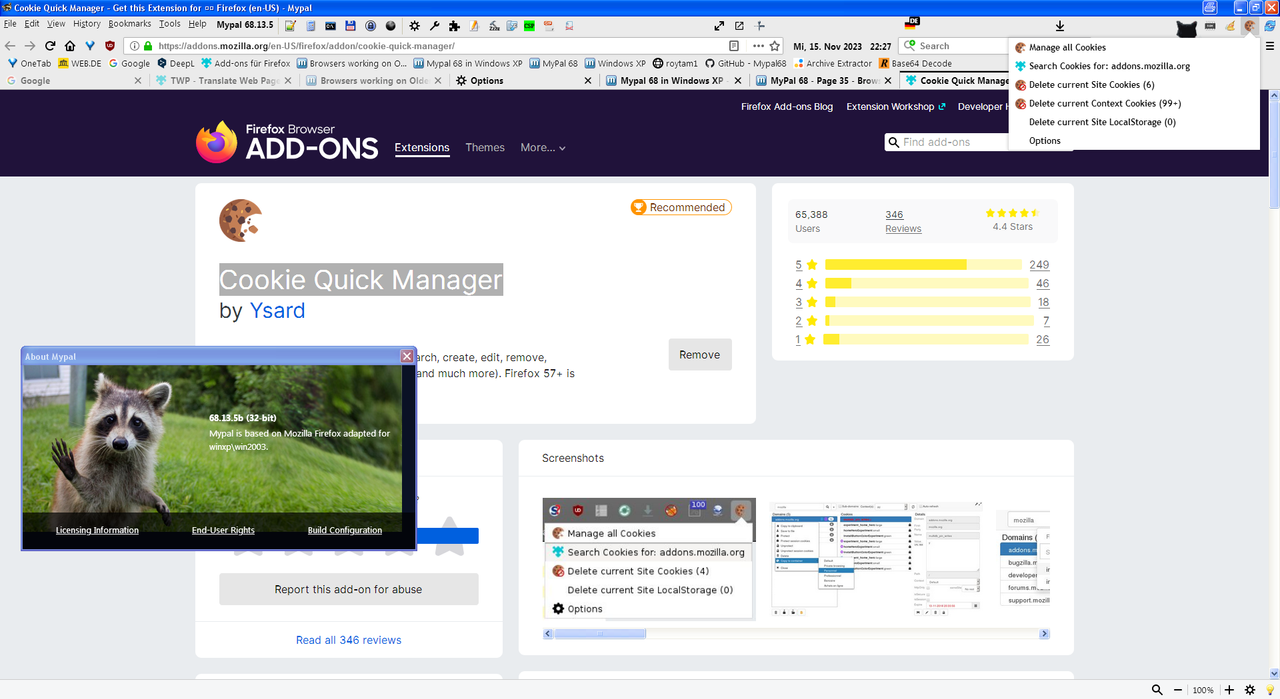Screen dimensions: 1280x699
Task: Open status bar gear settings icon
Action: pos(1249,690)
